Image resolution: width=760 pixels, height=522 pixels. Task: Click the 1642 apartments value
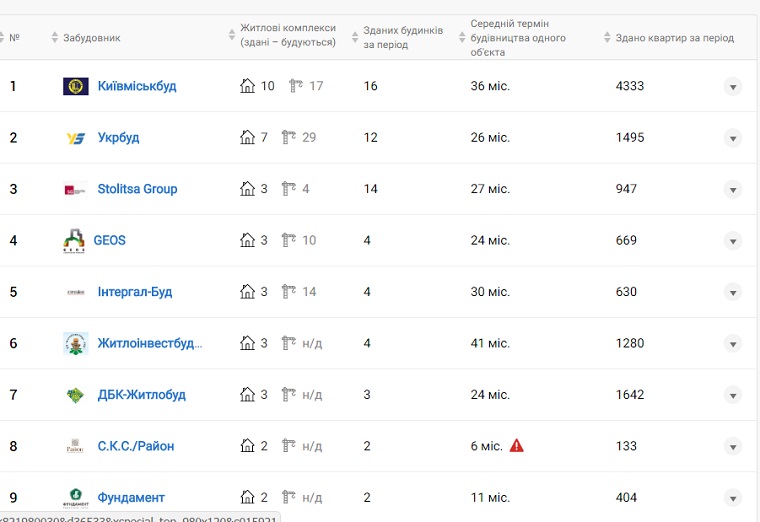[630, 394]
